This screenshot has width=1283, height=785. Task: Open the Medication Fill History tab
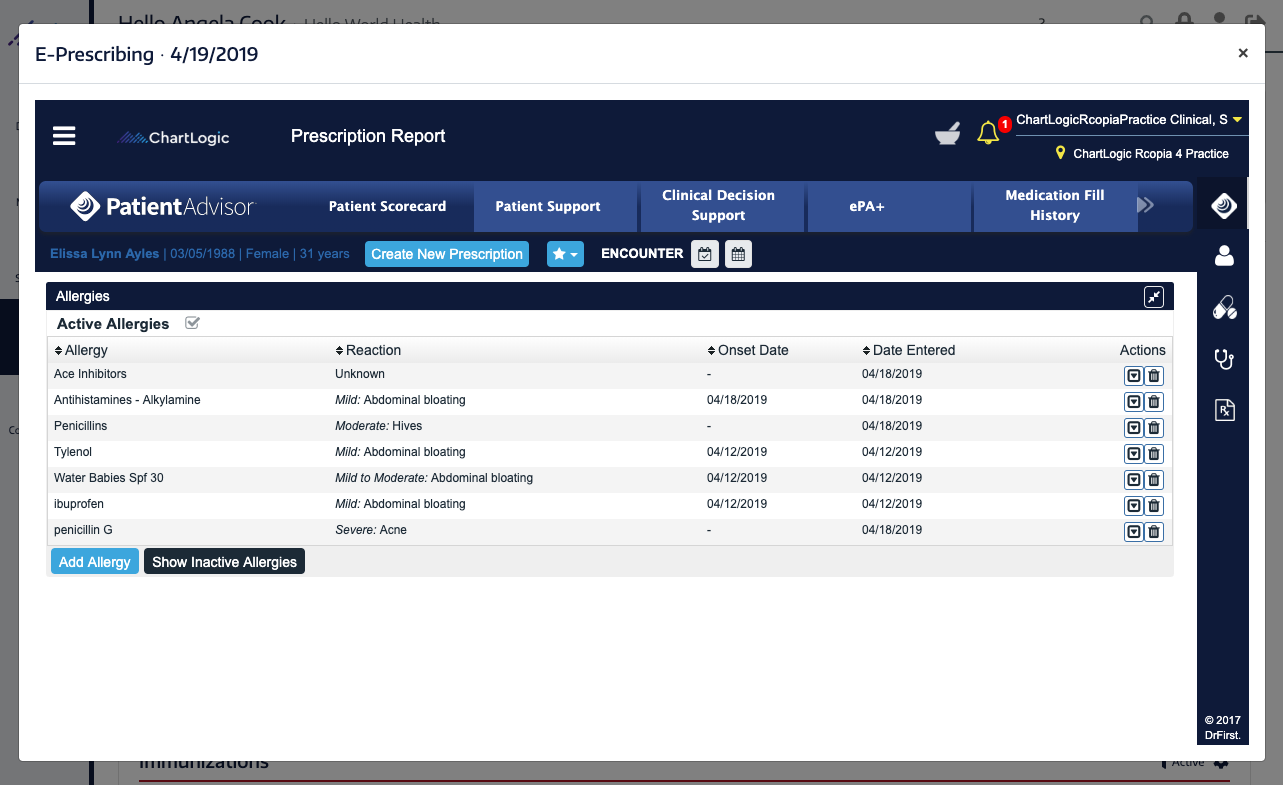point(1055,206)
